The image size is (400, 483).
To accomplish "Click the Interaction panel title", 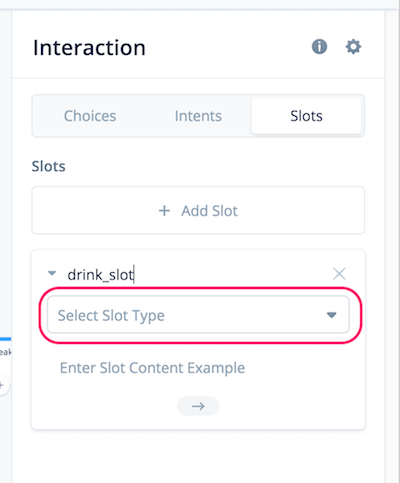I will 89,48.
